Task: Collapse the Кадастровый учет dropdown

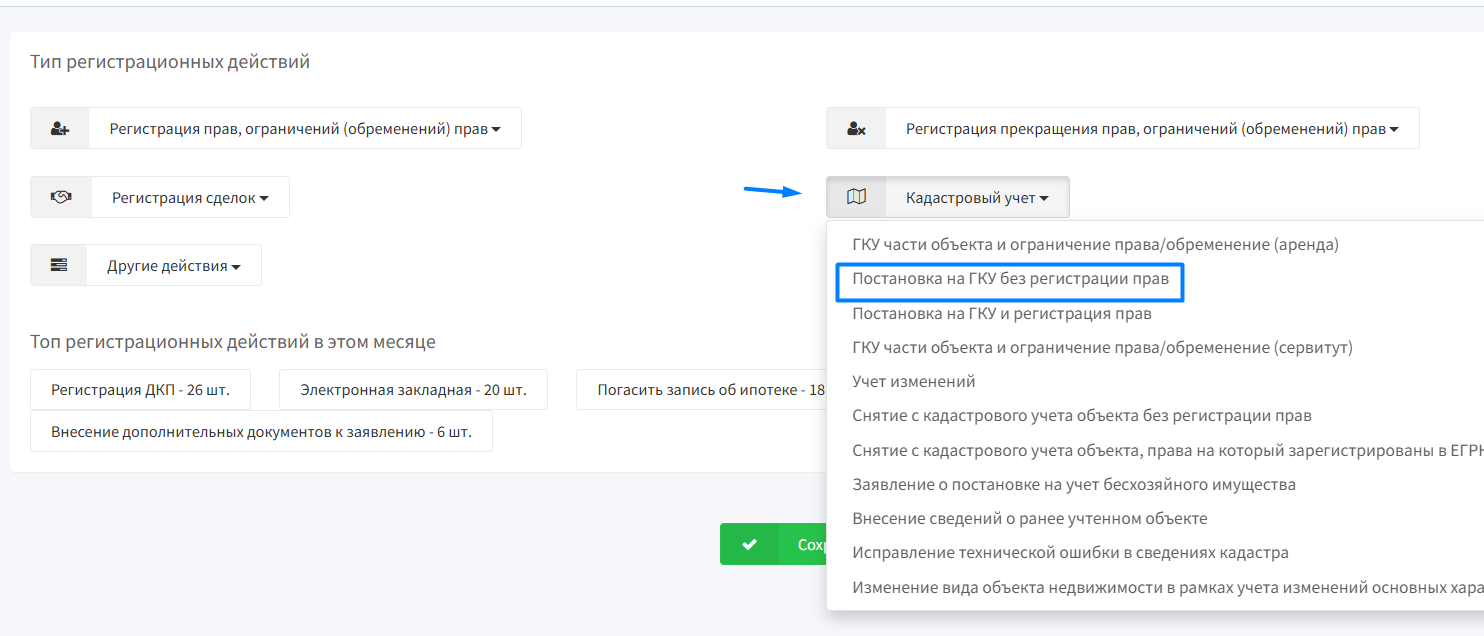Action: coord(976,198)
